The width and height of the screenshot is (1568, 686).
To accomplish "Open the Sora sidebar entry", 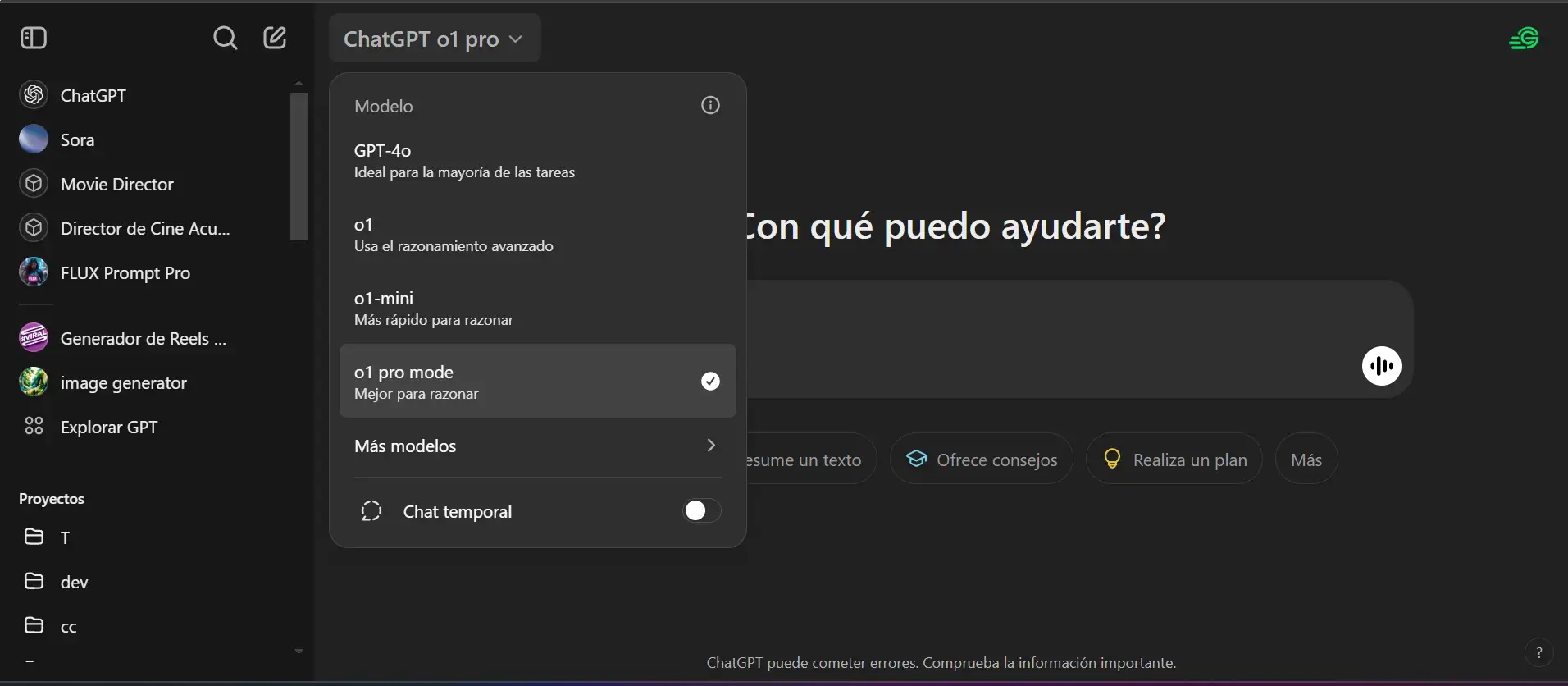I will point(77,139).
